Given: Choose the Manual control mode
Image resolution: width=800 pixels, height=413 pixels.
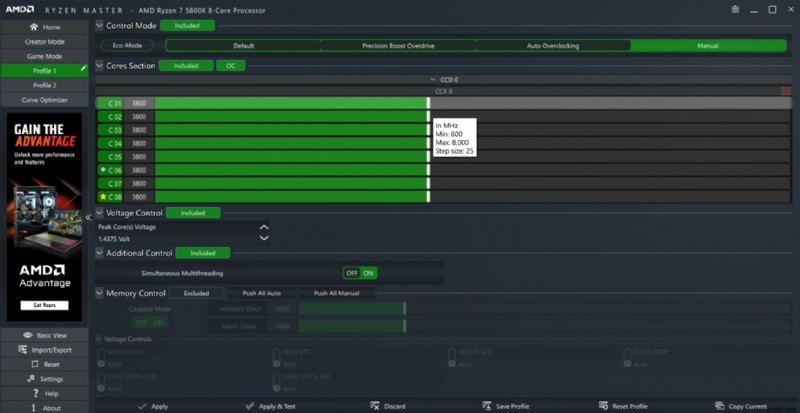Looking at the screenshot, I should click(x=708, y=45).
